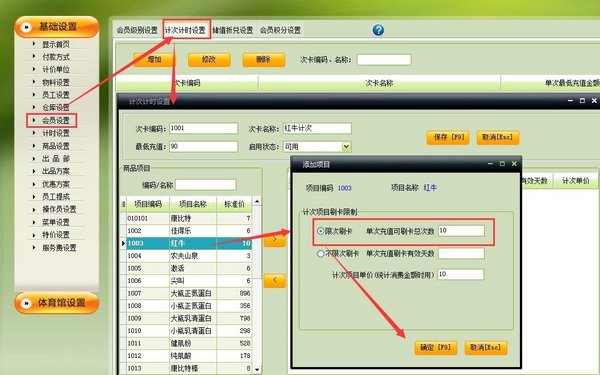The height and width of the screenshot is (375, 600).
Task: Open 优惠方案 in the sidebar
Action: (x=56, y=184)
